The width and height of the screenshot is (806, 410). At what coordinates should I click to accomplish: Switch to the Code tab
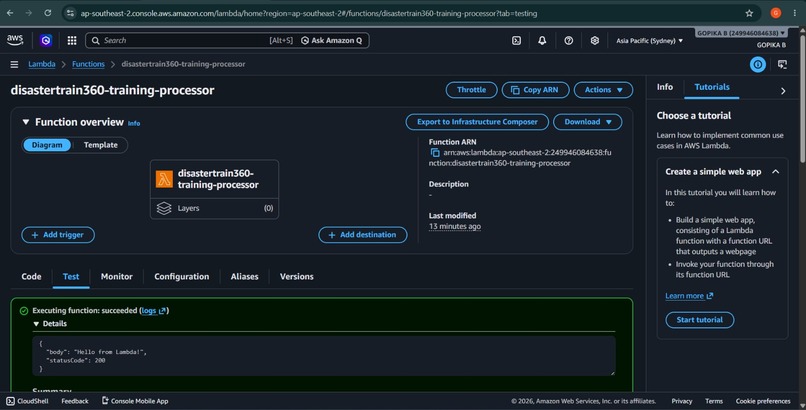31,276
